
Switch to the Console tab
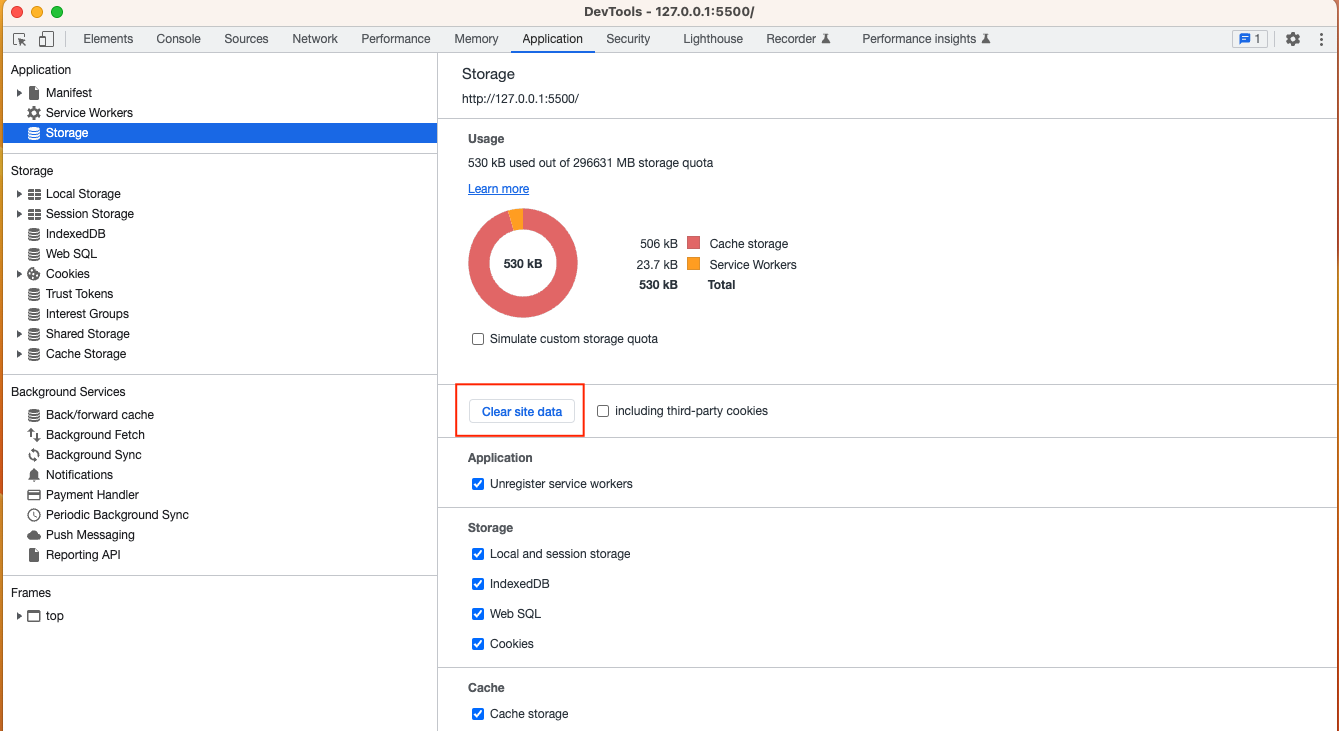click(x=179, y=39)
